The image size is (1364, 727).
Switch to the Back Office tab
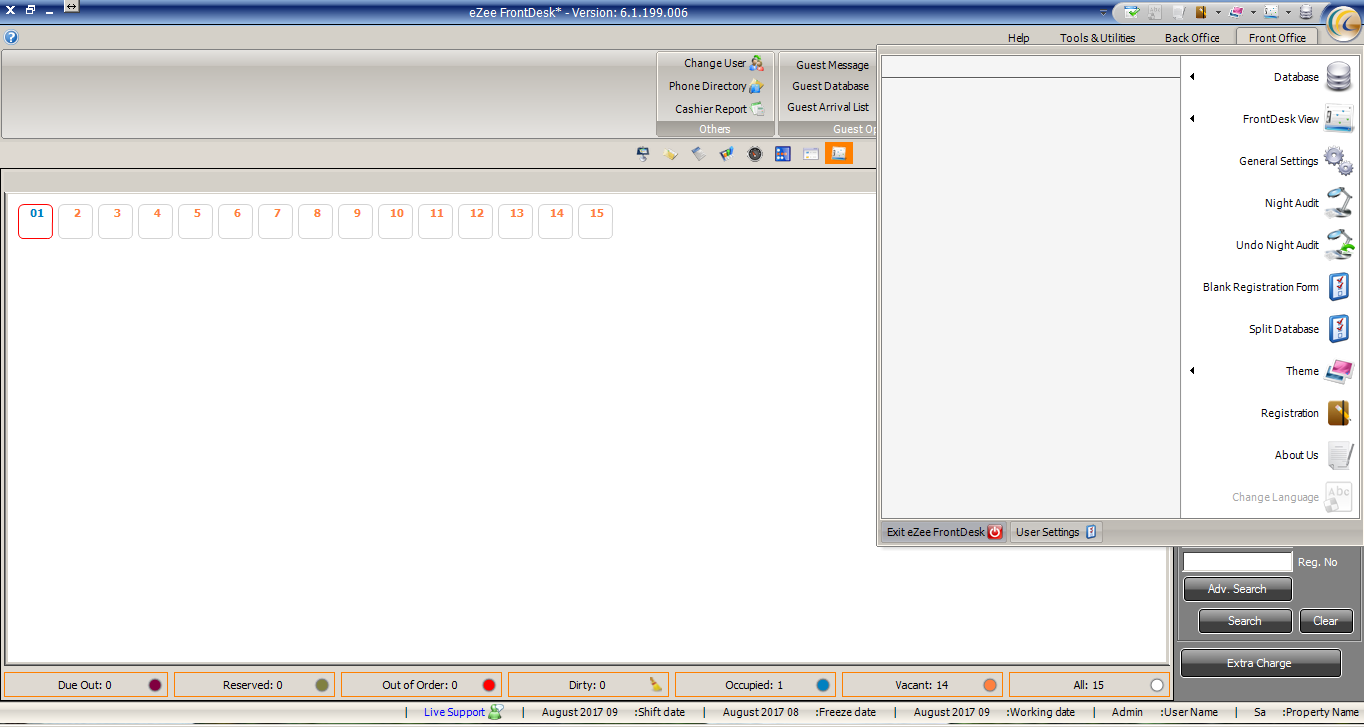(1192, 38)
